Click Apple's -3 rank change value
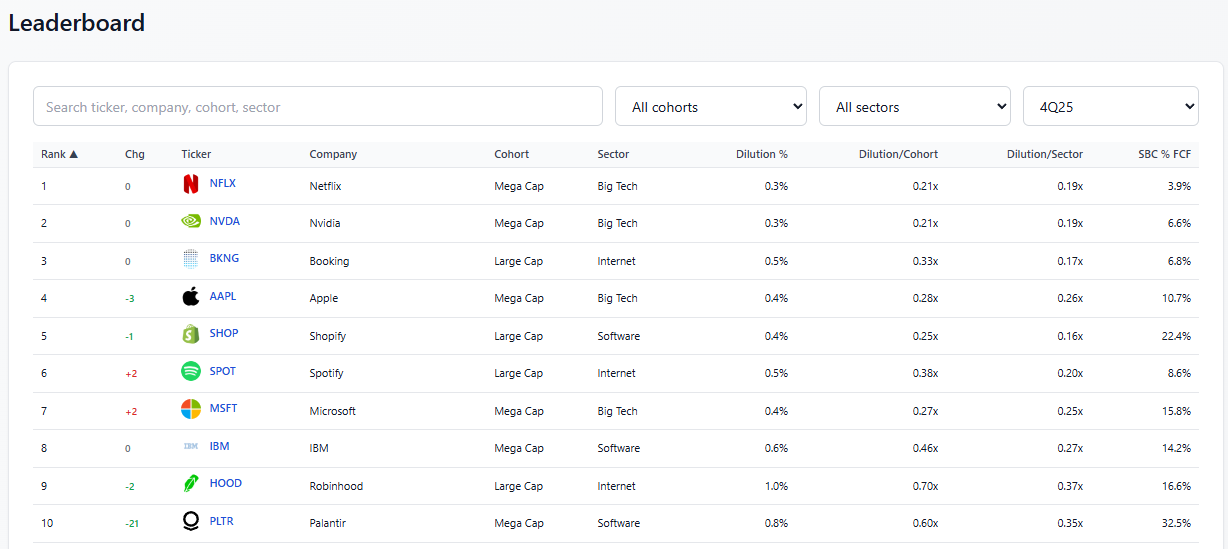 (130, 299)
